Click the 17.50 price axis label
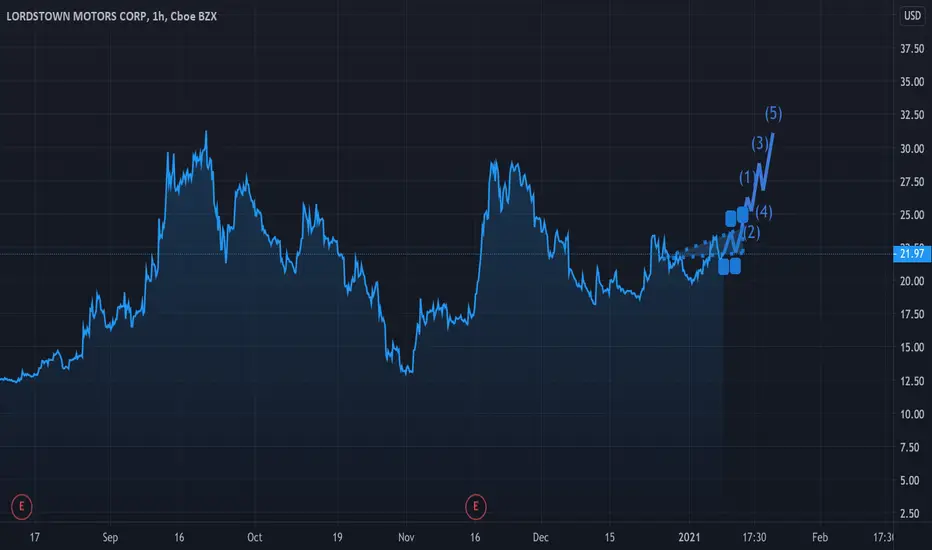The height and width of the screenshot is (550, 932). [912, 314]
